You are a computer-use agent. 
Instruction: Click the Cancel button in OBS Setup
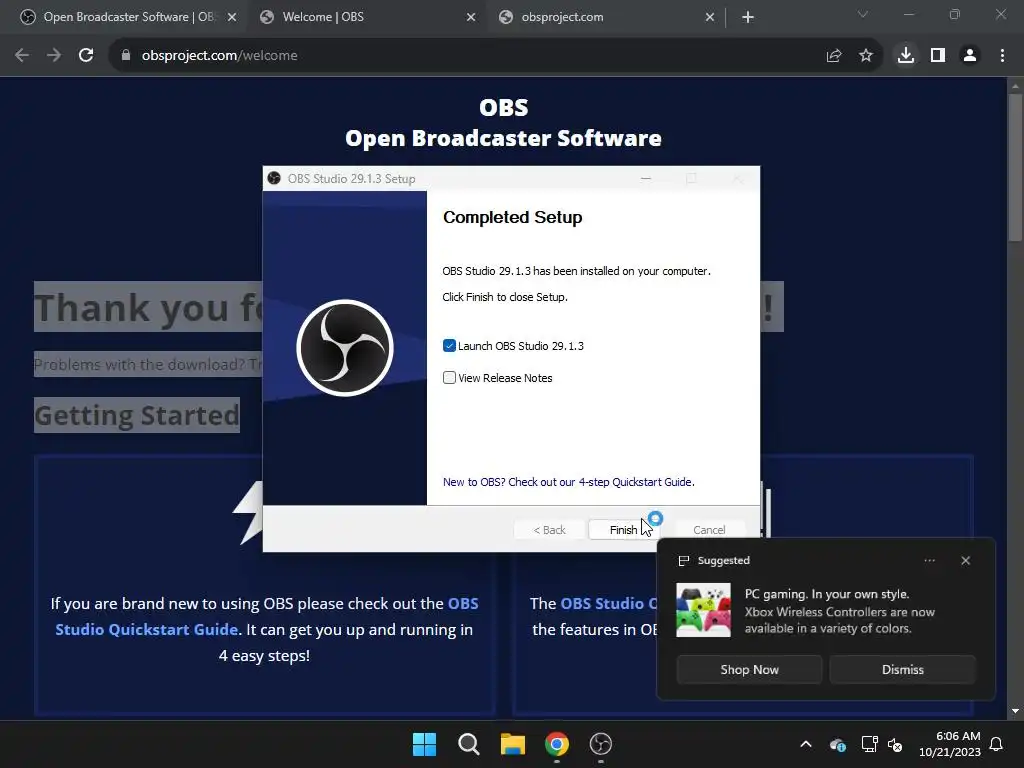tap(709, 530)
